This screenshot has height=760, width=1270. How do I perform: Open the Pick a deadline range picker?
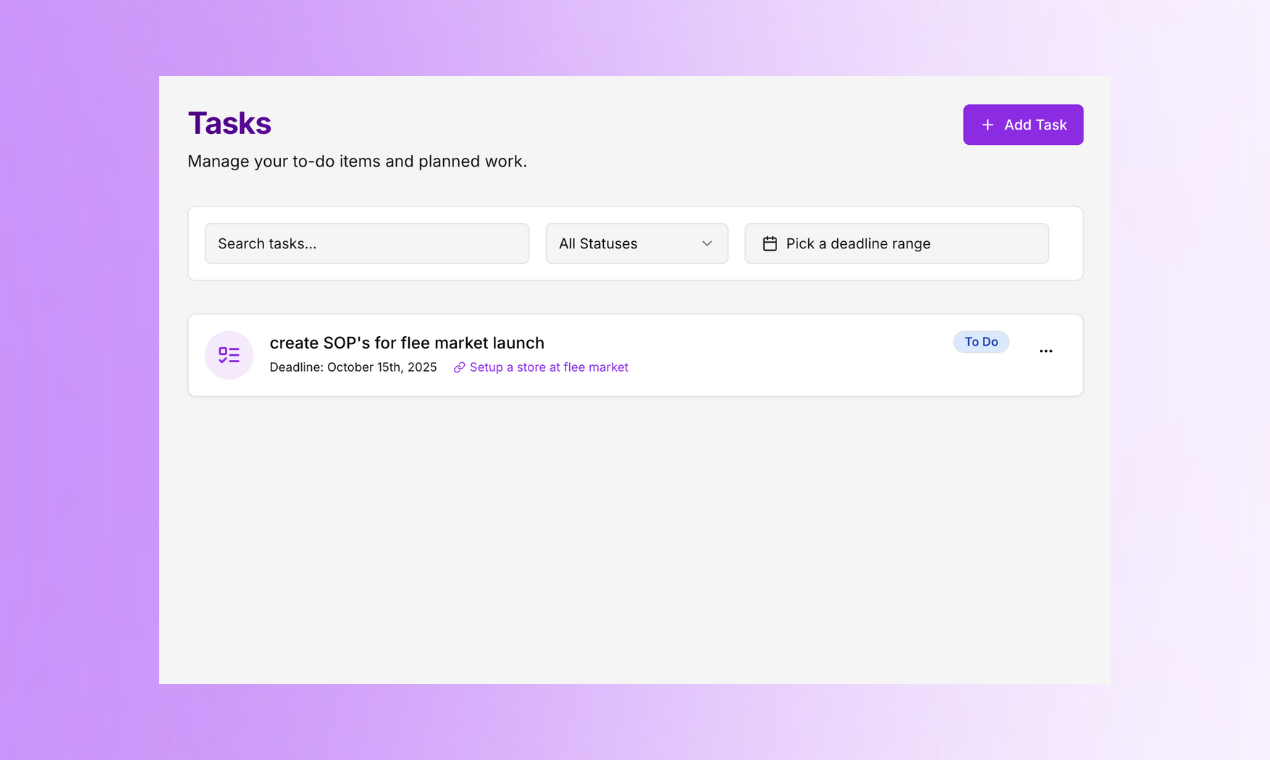896,244
